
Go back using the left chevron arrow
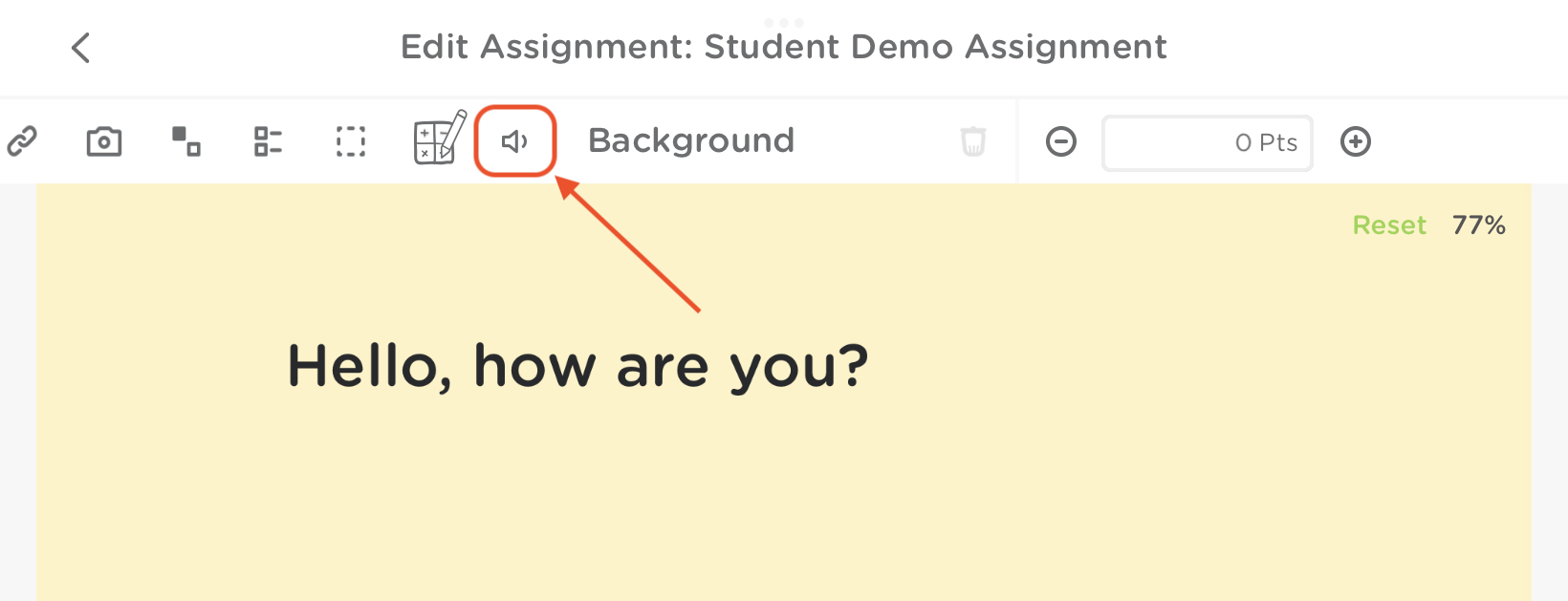(81, 47)
